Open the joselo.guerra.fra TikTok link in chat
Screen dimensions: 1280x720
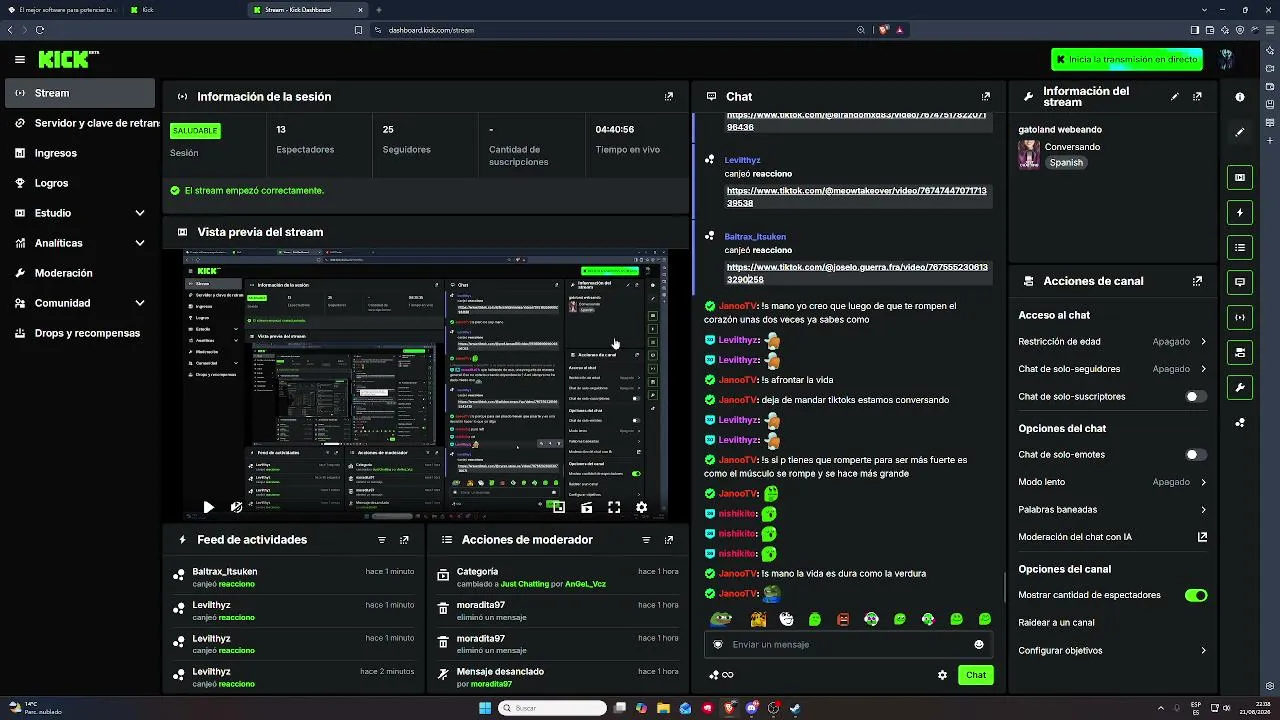857,273
